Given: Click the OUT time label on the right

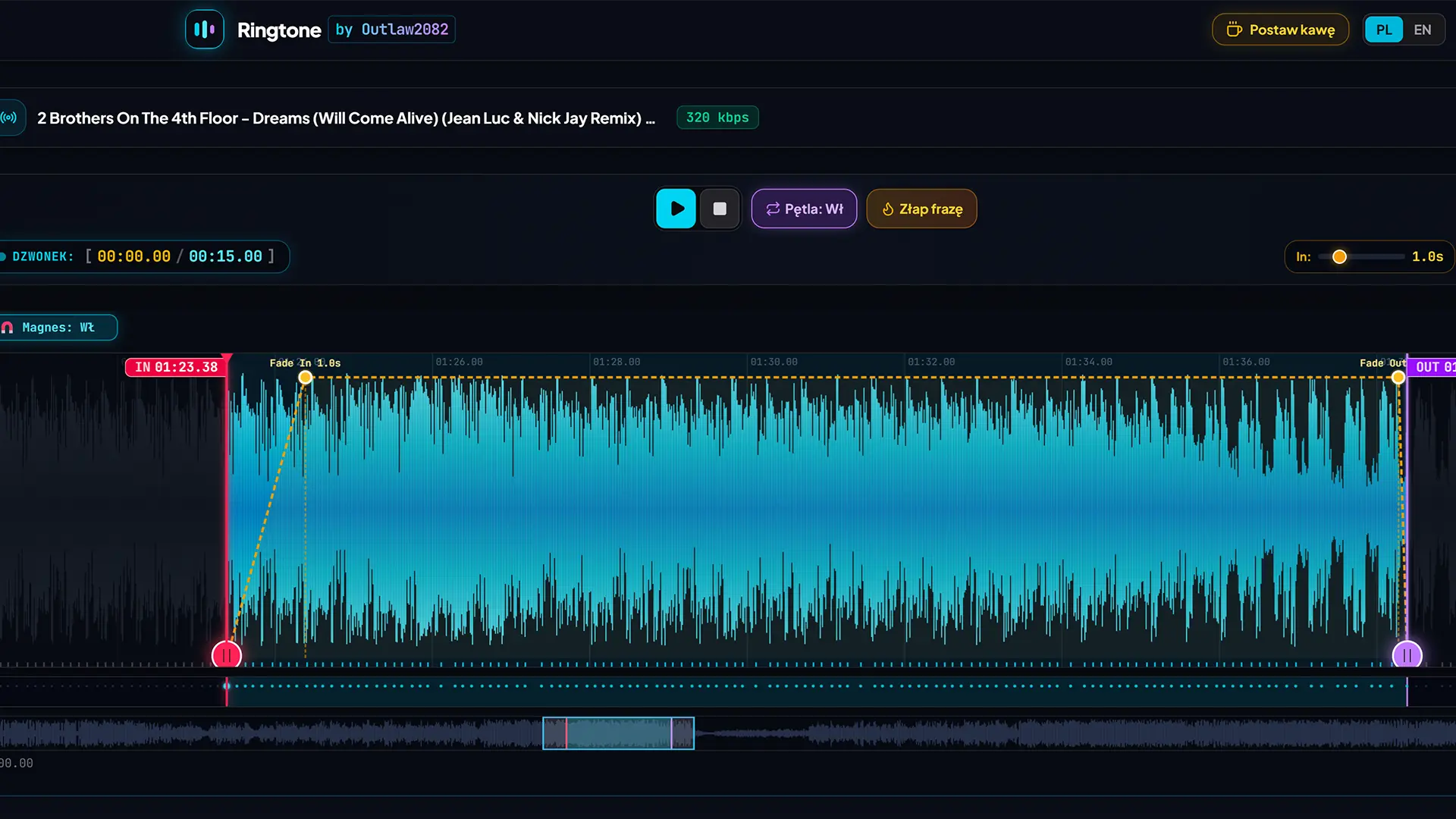Looking at the screenshot, I should click(1432, 367).
